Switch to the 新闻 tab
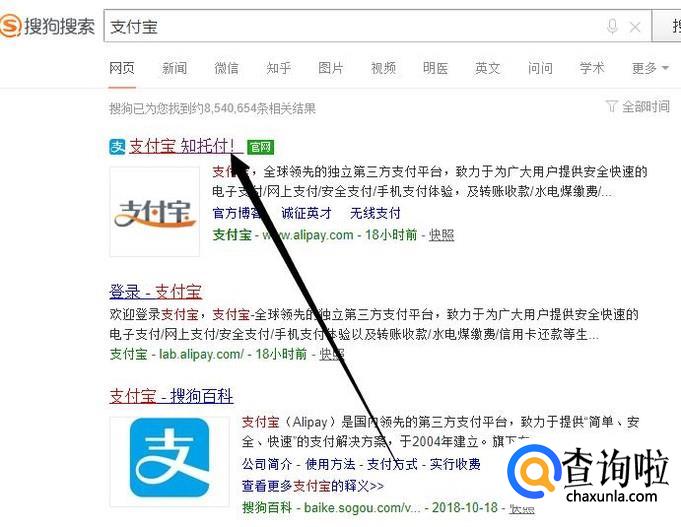This screenshot has width=681, height=527. coord(174,68)
